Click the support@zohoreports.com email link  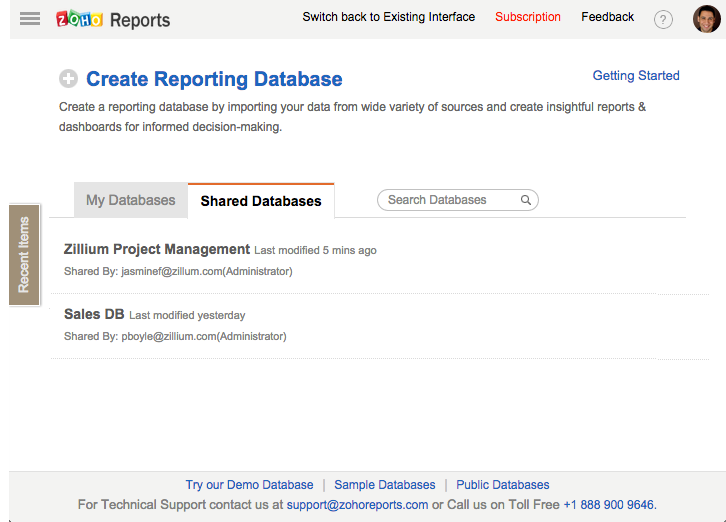coord(357,505)
